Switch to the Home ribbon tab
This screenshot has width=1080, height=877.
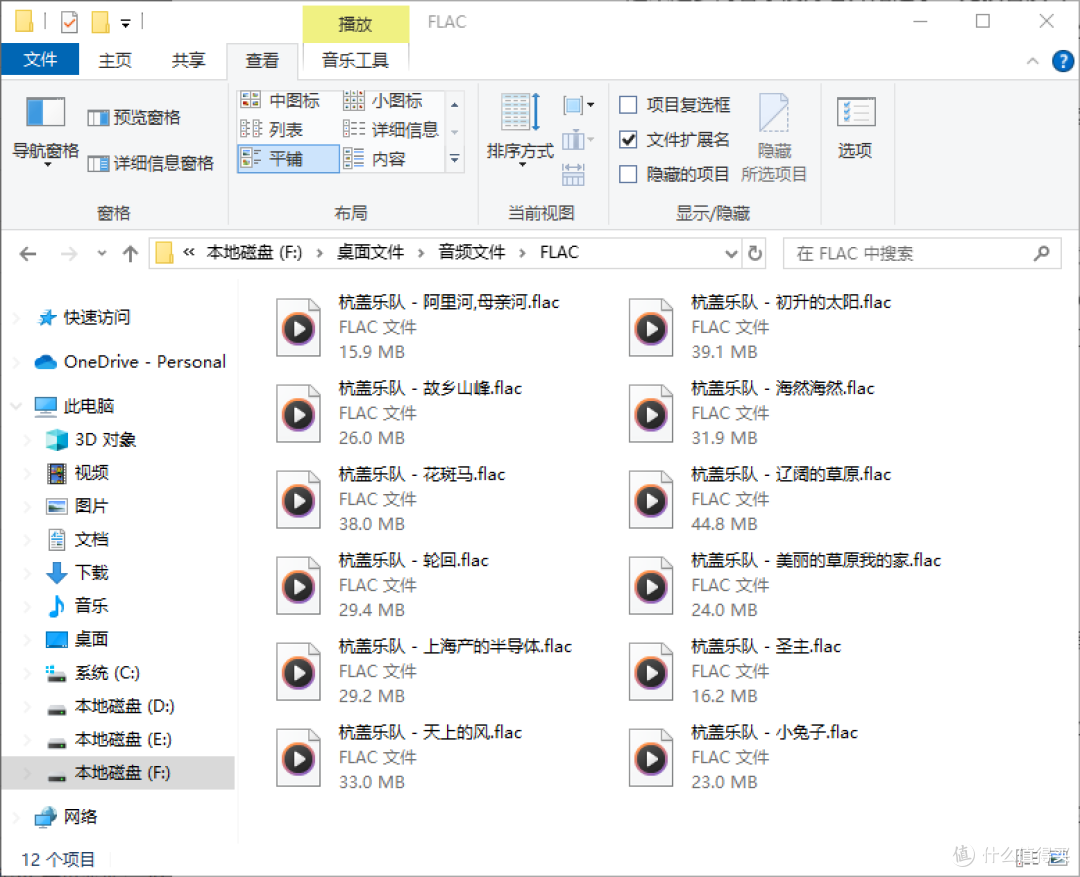click(115, 61)
